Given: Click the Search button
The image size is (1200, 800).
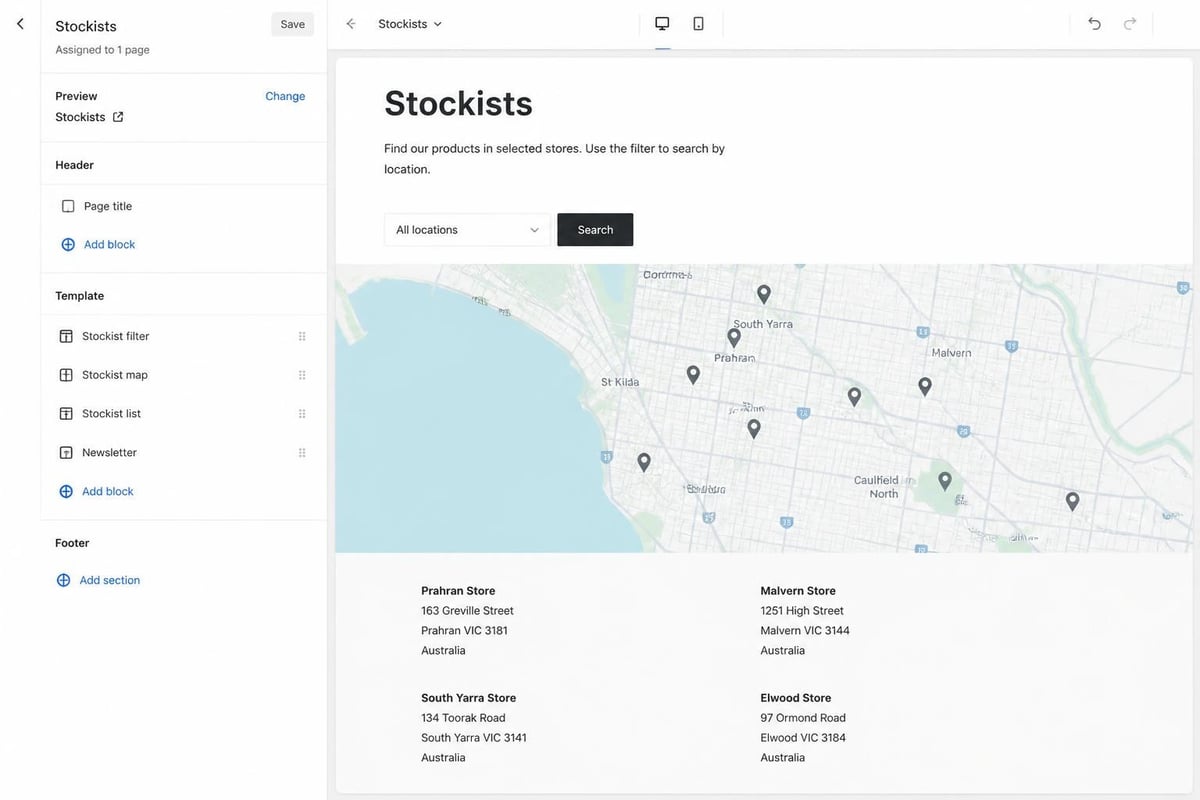Looking at the screenshot, I should pyautogui.click(x=595, y=229).
